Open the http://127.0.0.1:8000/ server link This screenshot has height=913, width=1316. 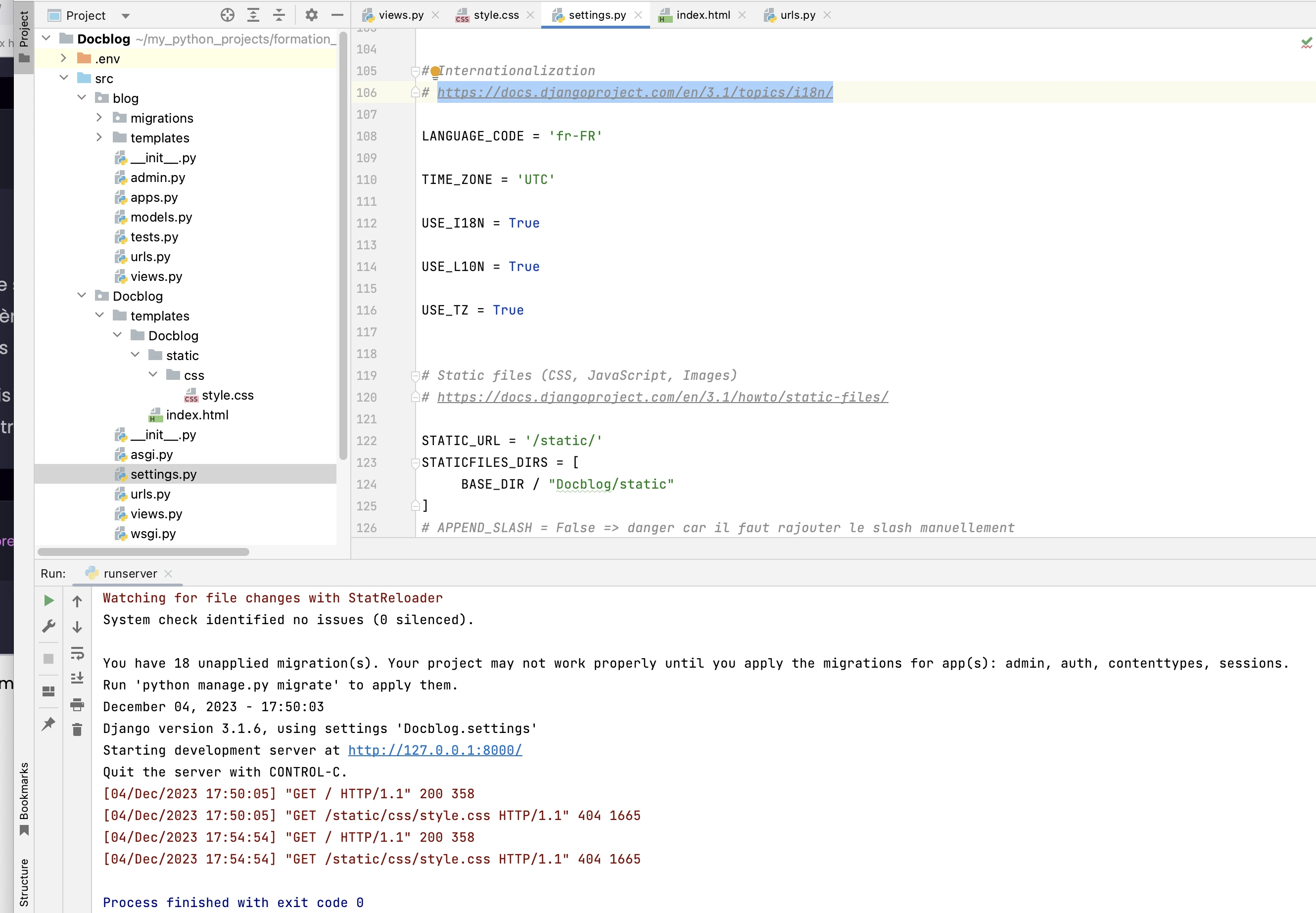point(435,750)
